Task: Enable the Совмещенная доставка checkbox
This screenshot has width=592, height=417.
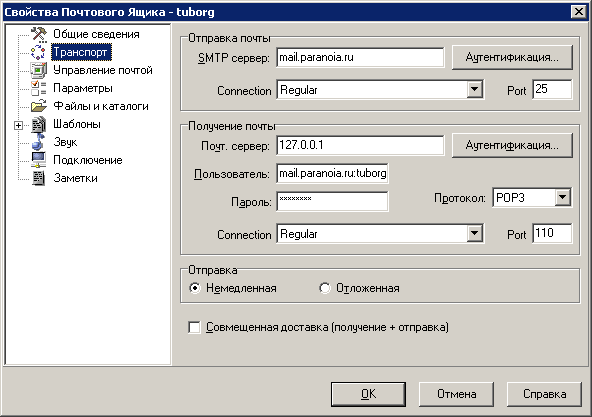Action: 194,327
